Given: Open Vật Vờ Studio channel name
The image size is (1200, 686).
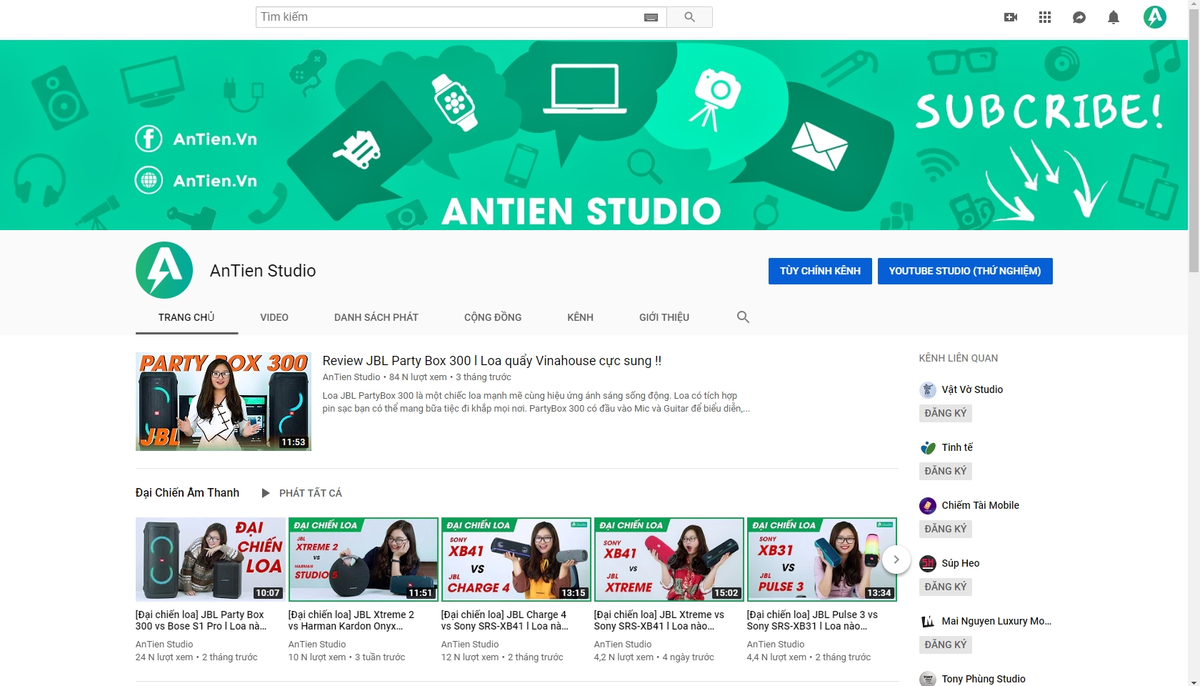Looking at the screenshot, I should click(x=972, y=389).
